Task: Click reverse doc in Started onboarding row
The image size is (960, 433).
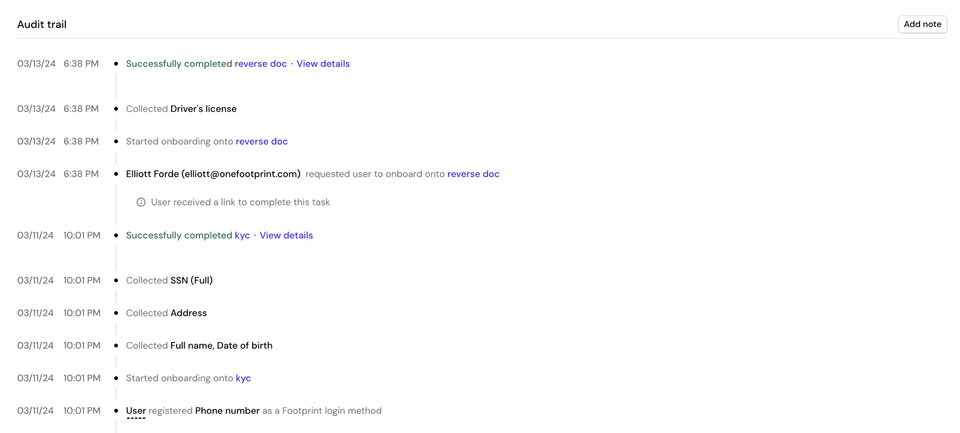Action: (x=261, y=142)
